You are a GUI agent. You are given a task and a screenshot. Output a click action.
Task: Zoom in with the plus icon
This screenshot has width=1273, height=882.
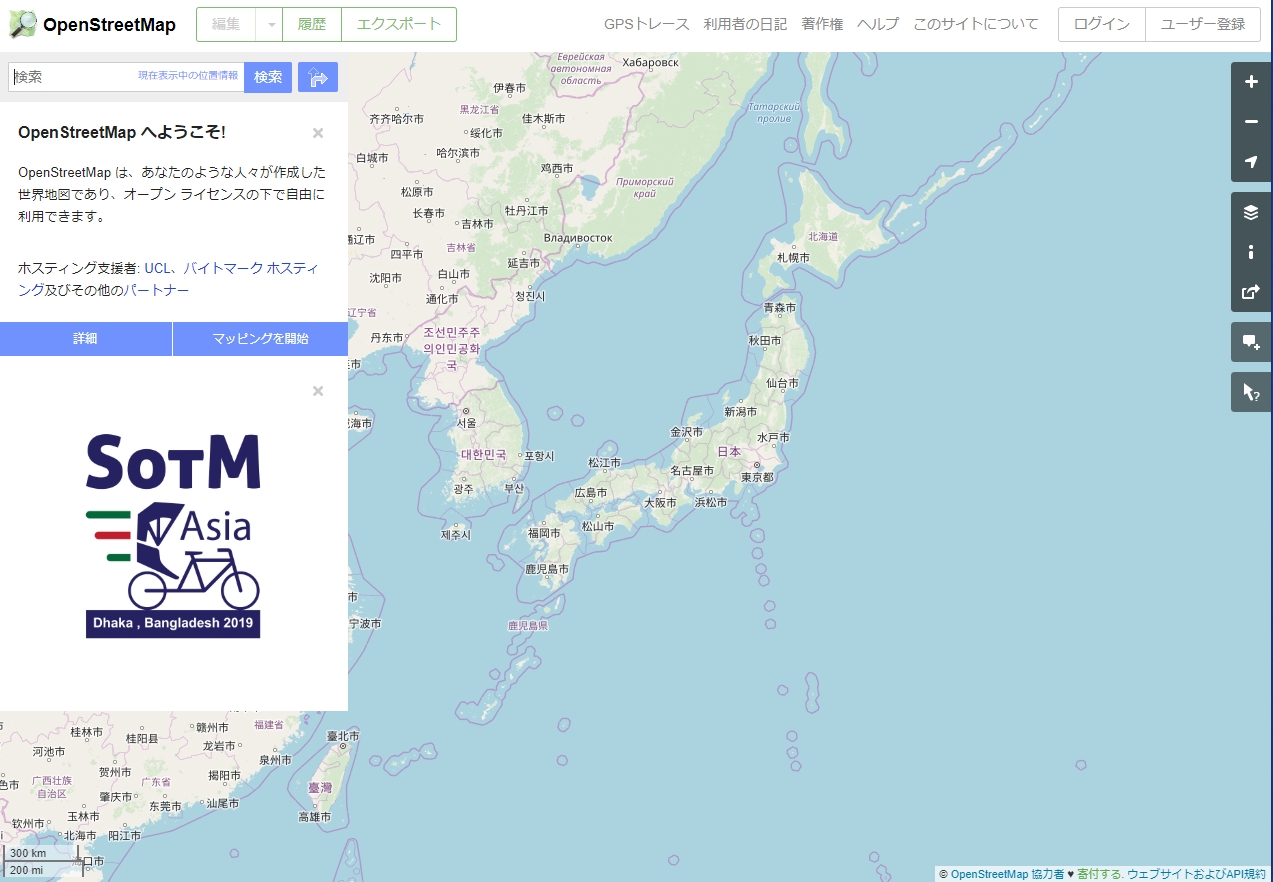tap(1251, 82)
